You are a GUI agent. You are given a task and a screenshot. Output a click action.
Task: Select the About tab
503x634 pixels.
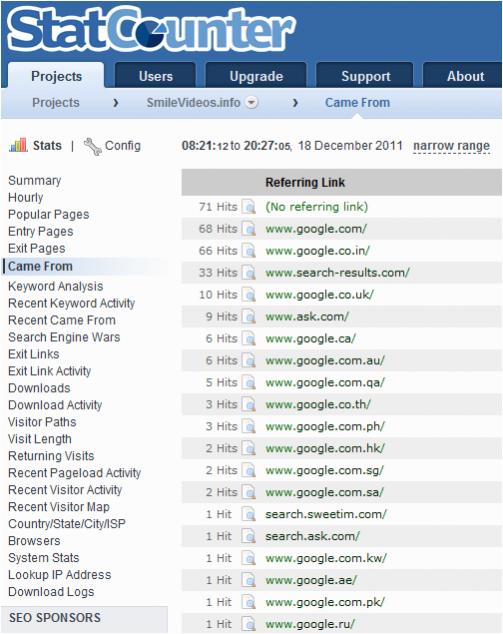[x=464, y=76]
